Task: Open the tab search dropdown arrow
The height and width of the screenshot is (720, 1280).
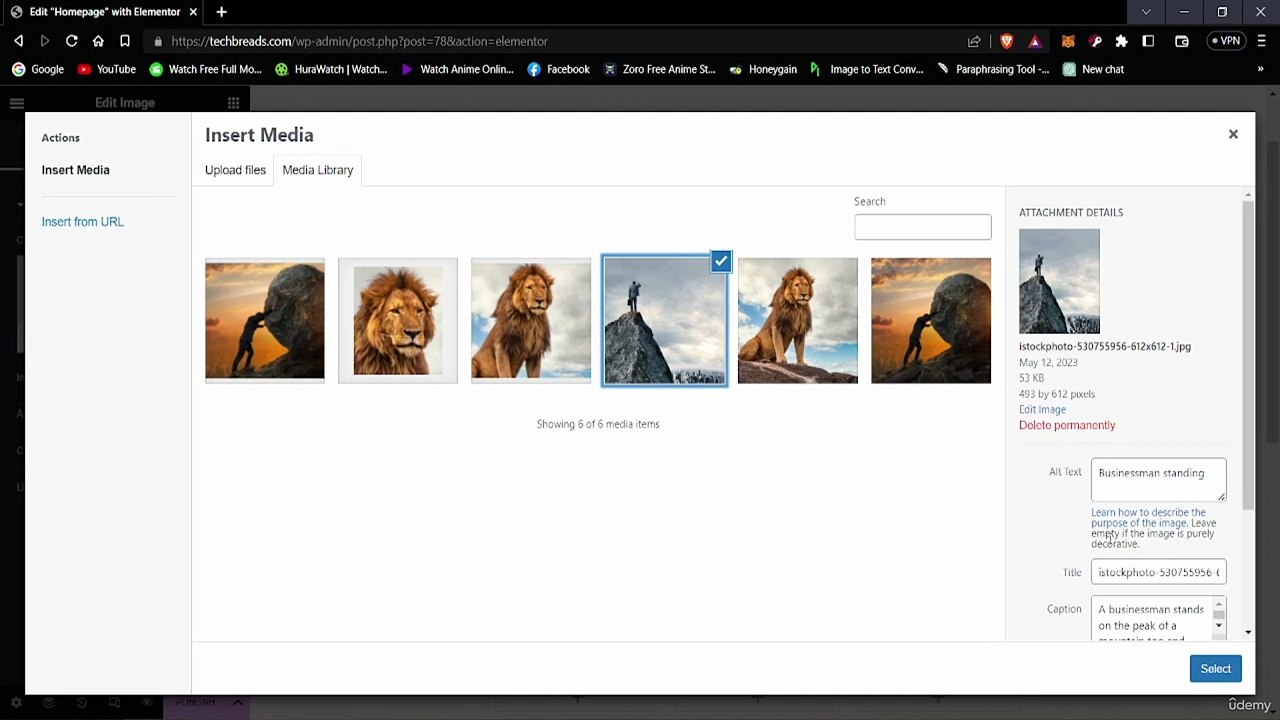Action: click(1146, 12)
